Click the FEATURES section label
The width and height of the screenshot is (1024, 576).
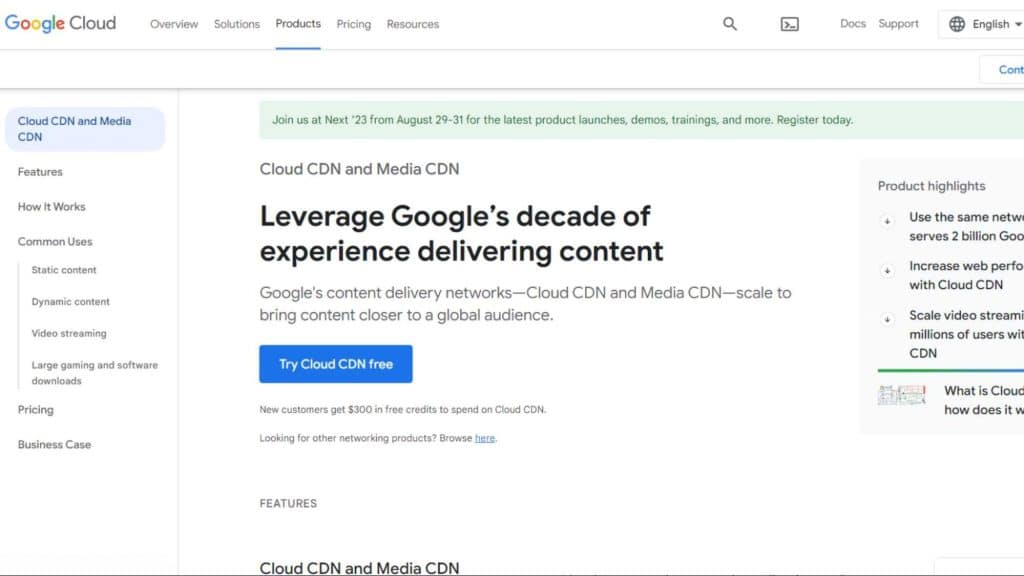tap(288, 504)
